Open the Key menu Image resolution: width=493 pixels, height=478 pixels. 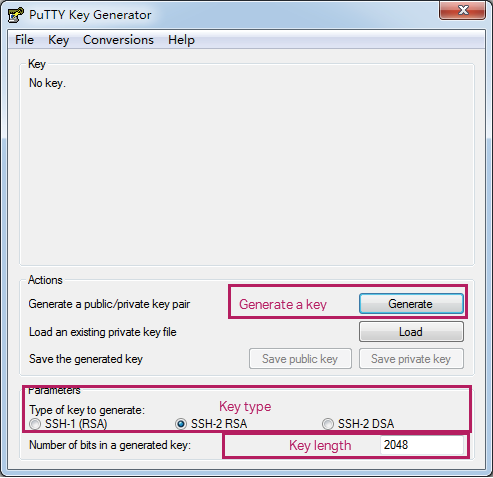point(58,40)
